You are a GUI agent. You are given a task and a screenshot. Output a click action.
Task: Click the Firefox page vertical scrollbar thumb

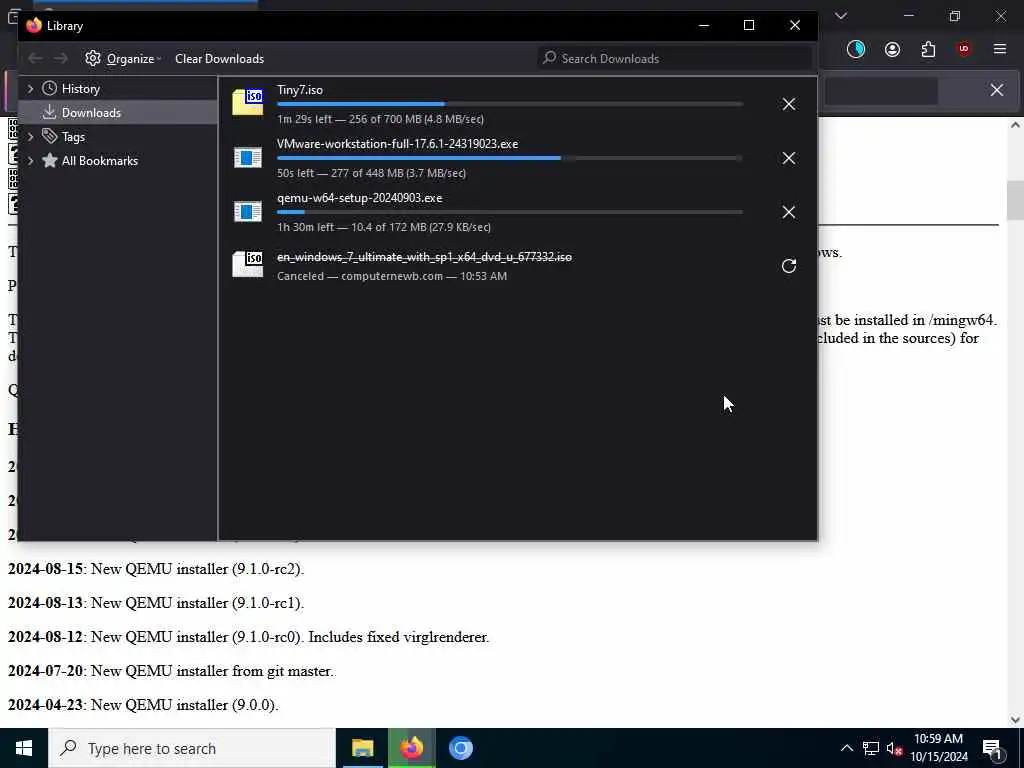click(x=1016, y=200)
